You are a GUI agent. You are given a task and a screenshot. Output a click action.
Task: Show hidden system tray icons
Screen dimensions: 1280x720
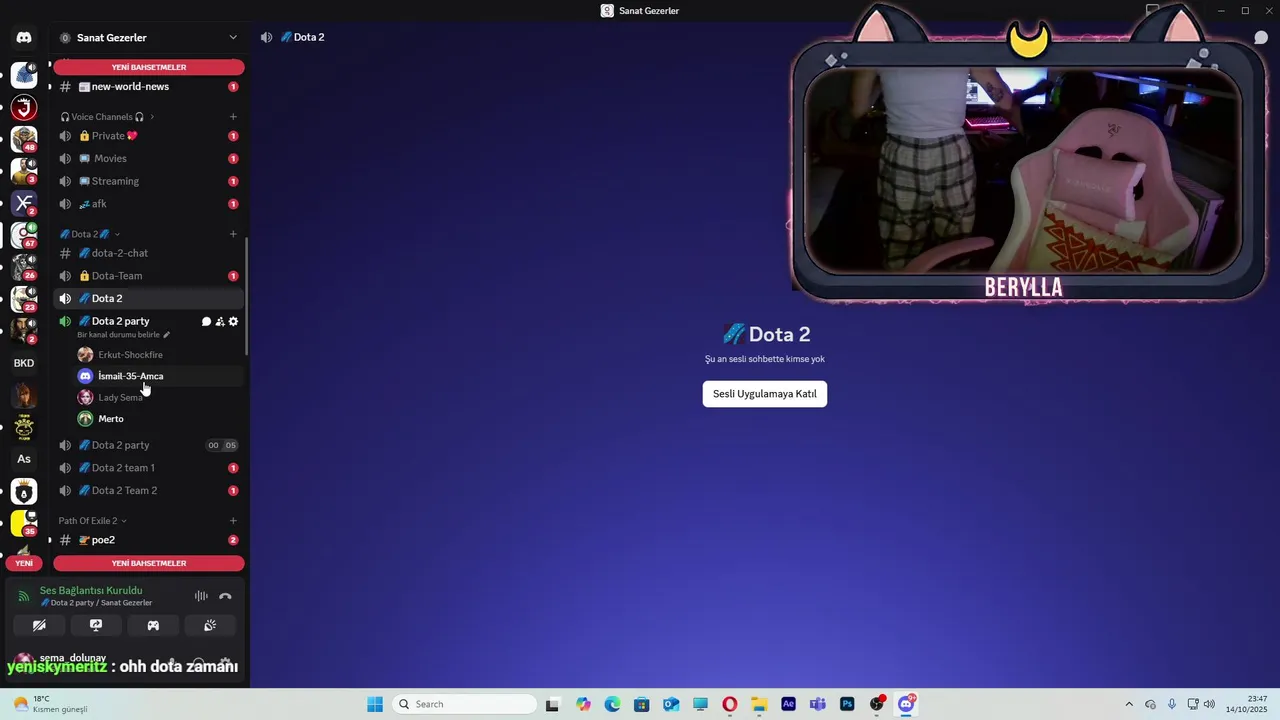pyautogui.click(x=1129, y=704)
